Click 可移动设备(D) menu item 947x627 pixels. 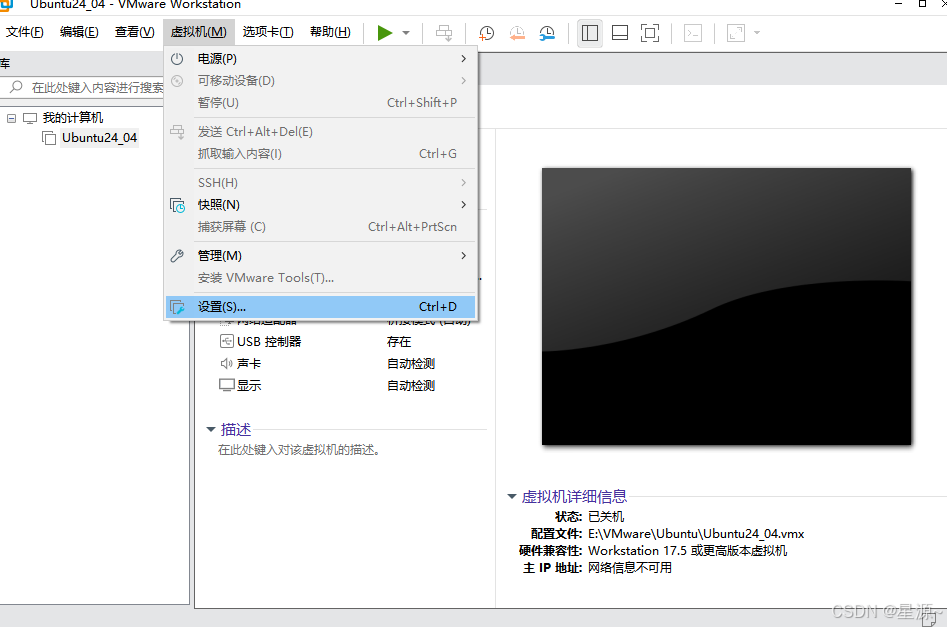320,80
